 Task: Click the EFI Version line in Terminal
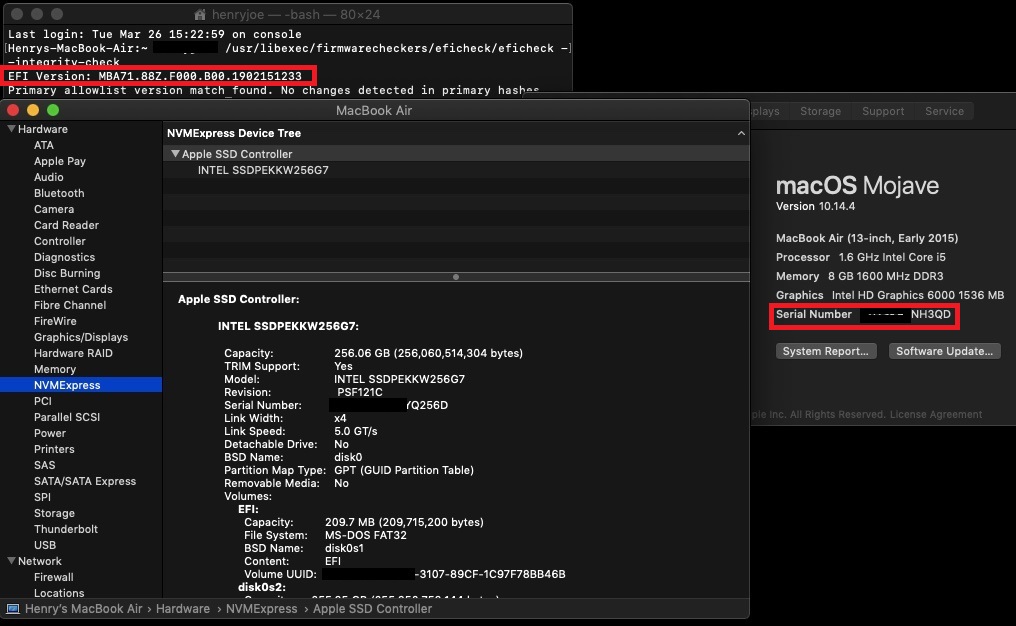(155, 76)
